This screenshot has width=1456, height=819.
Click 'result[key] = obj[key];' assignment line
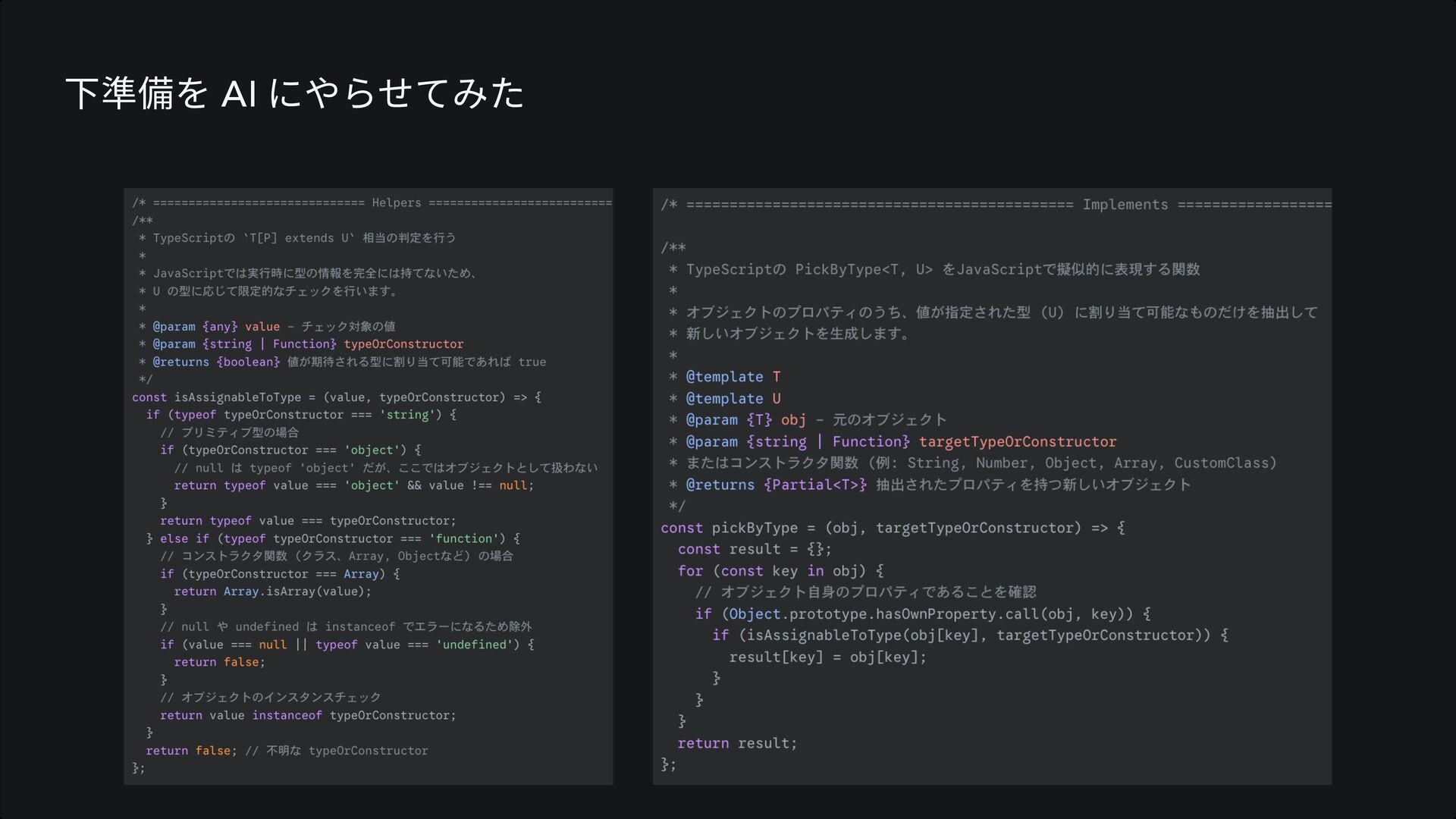point(827,657)
